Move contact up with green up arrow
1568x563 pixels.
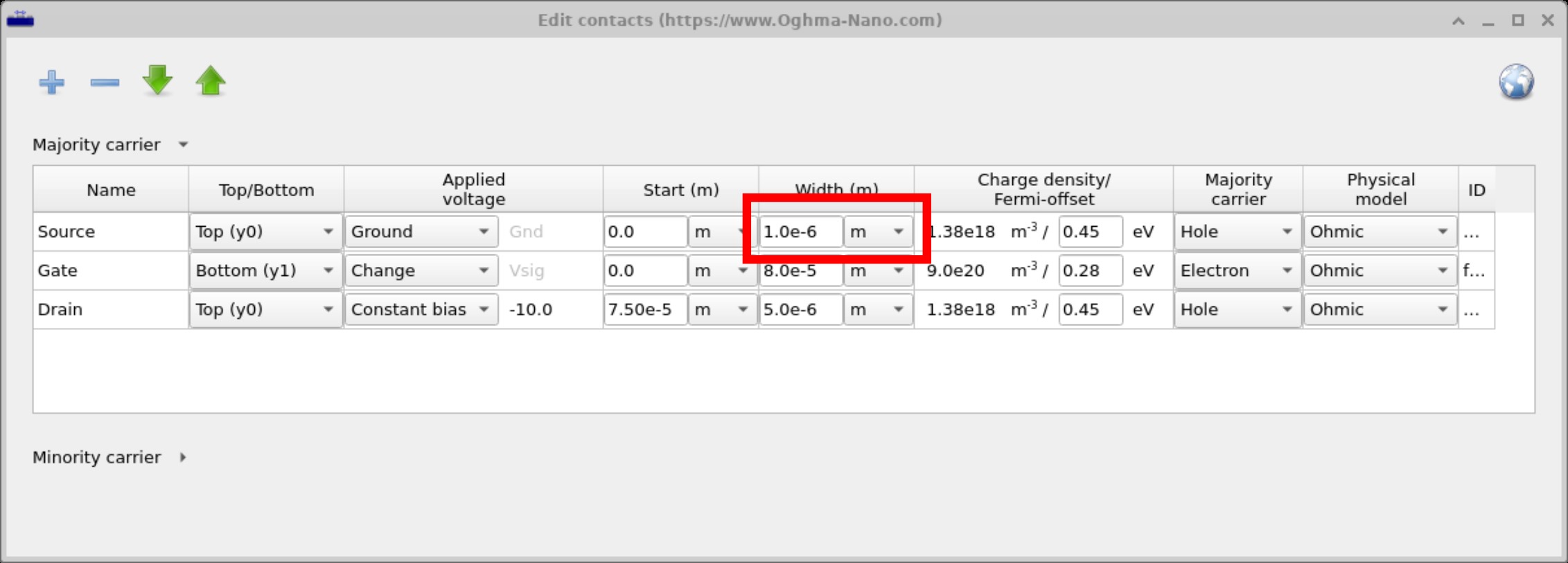pos(211,80)
